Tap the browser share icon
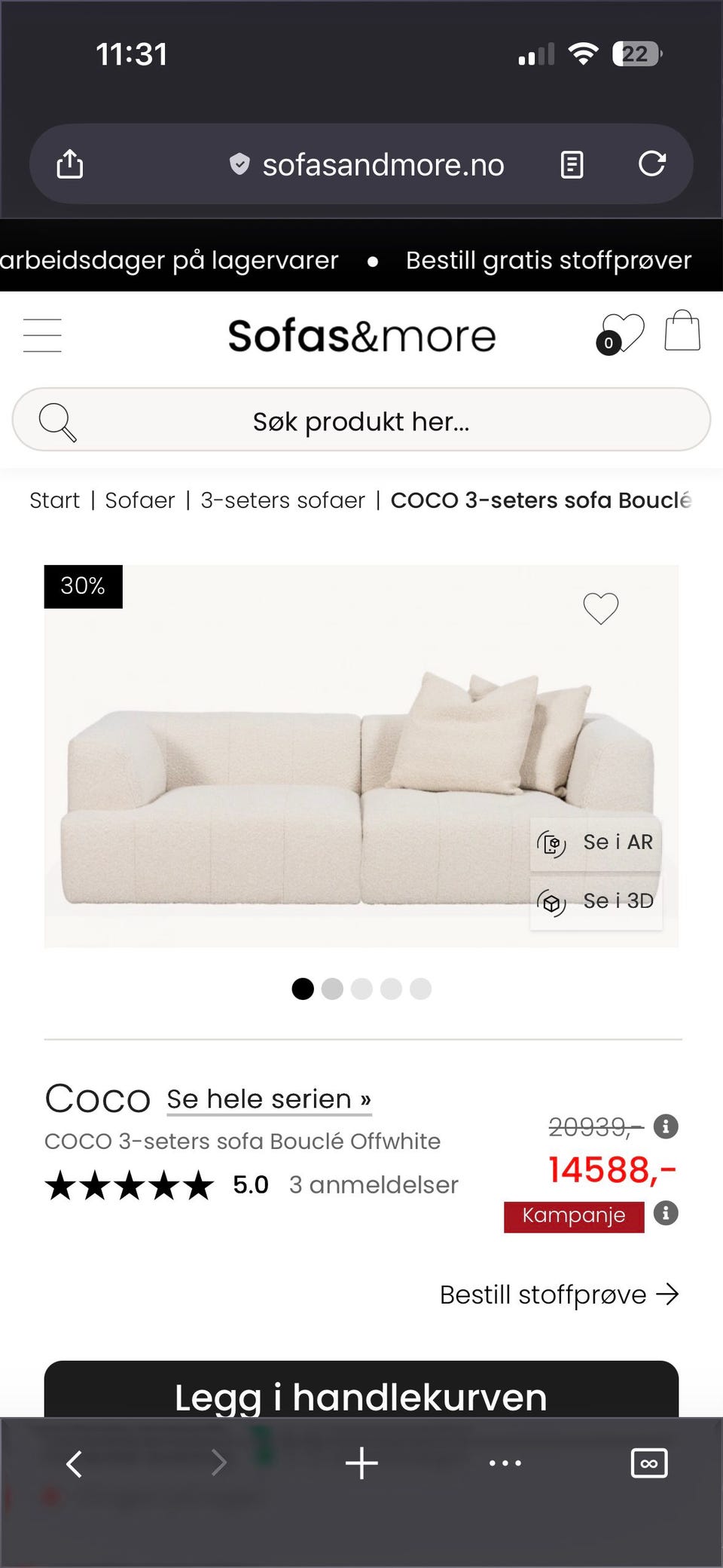Viewport: 723px width, 1568px height. pos(70,164)
